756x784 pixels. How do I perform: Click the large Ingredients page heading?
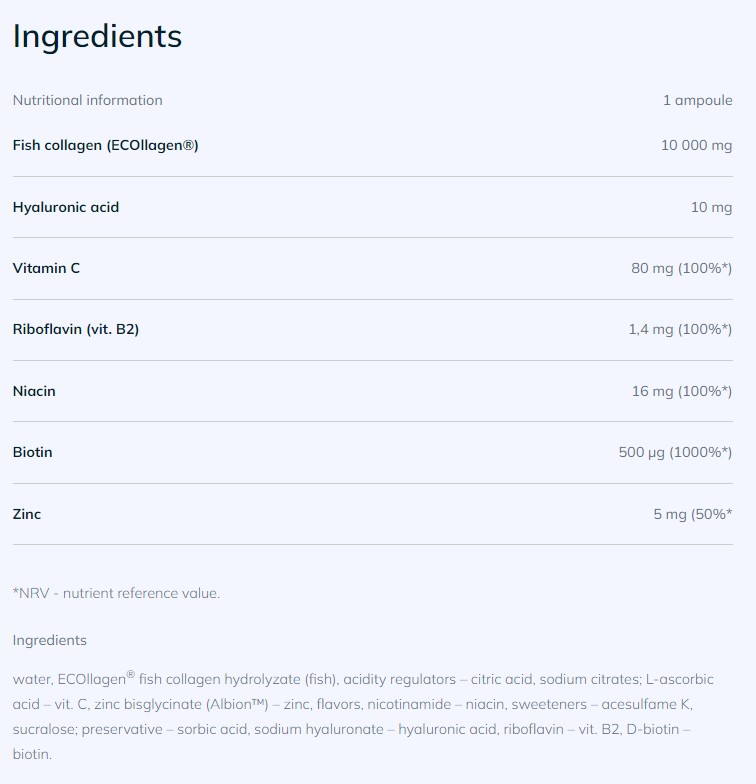[97, 37]
